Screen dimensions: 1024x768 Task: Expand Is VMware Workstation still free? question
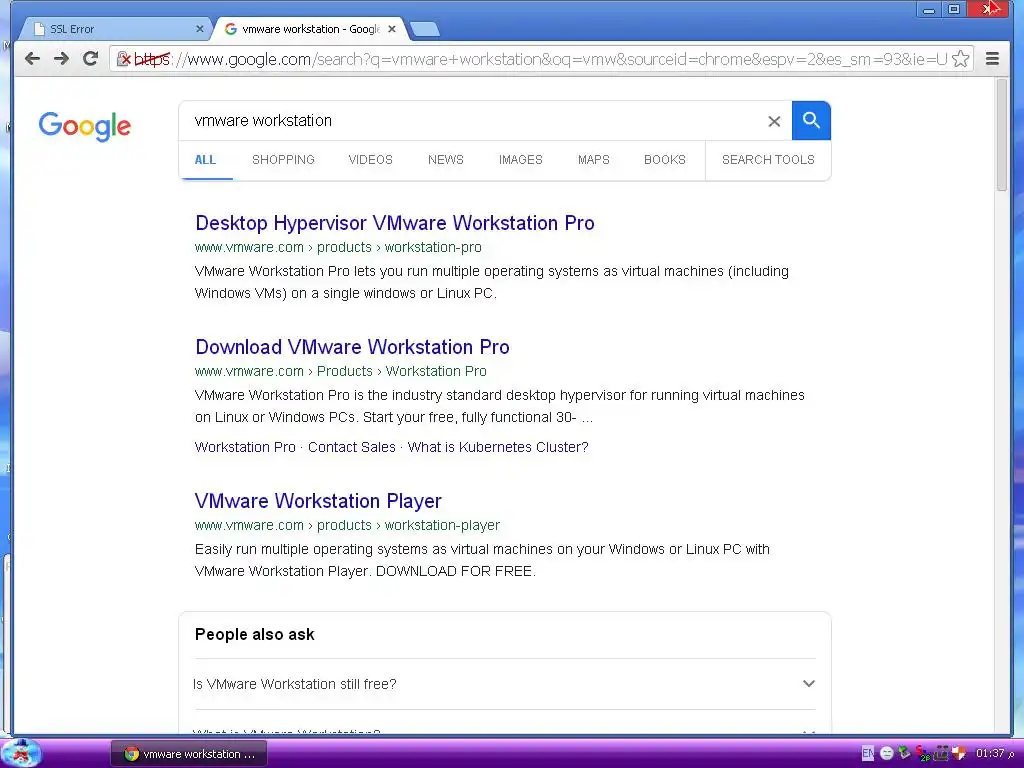[505, 684]
